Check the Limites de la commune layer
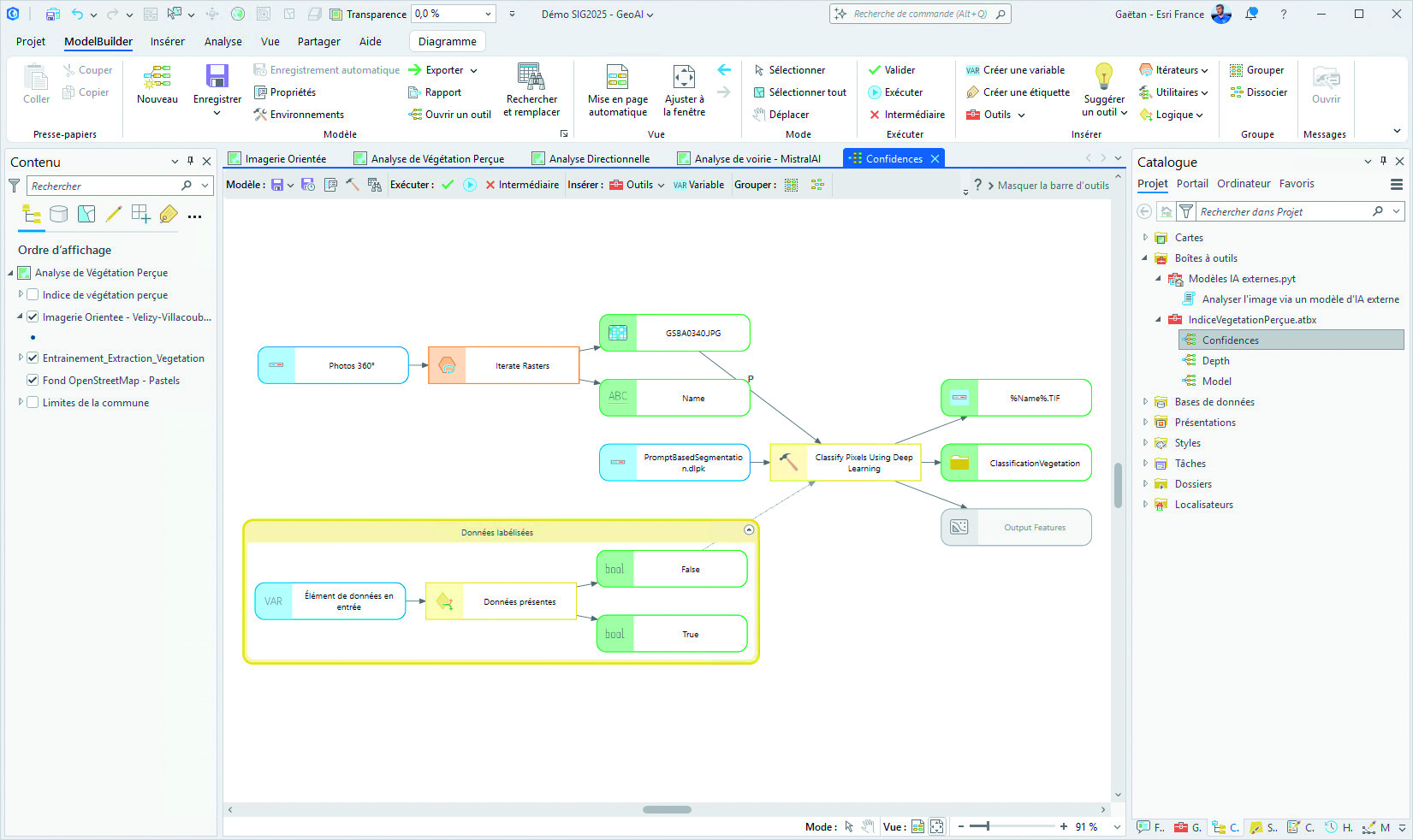 click(x=32, y=402)
